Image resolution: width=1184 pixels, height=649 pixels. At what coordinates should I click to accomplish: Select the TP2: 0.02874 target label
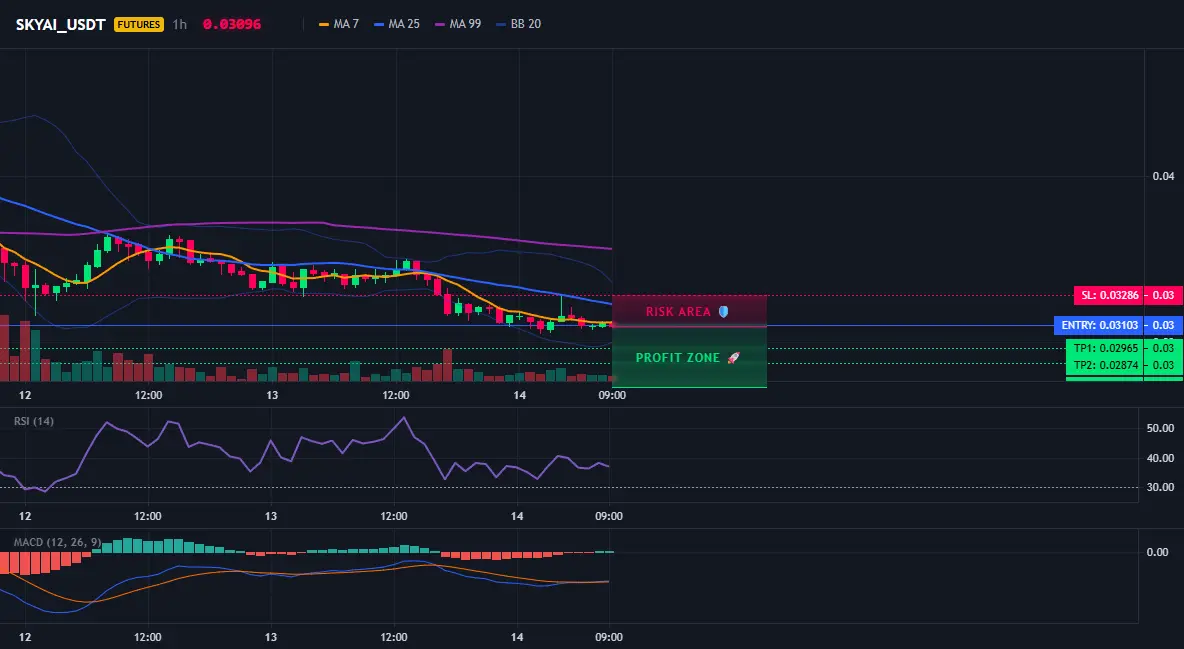(x=1105, y=365)
